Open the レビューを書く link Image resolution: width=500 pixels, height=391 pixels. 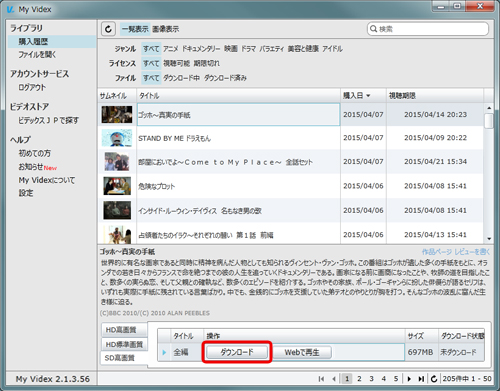pyautogui.click(x=472, y=252)
